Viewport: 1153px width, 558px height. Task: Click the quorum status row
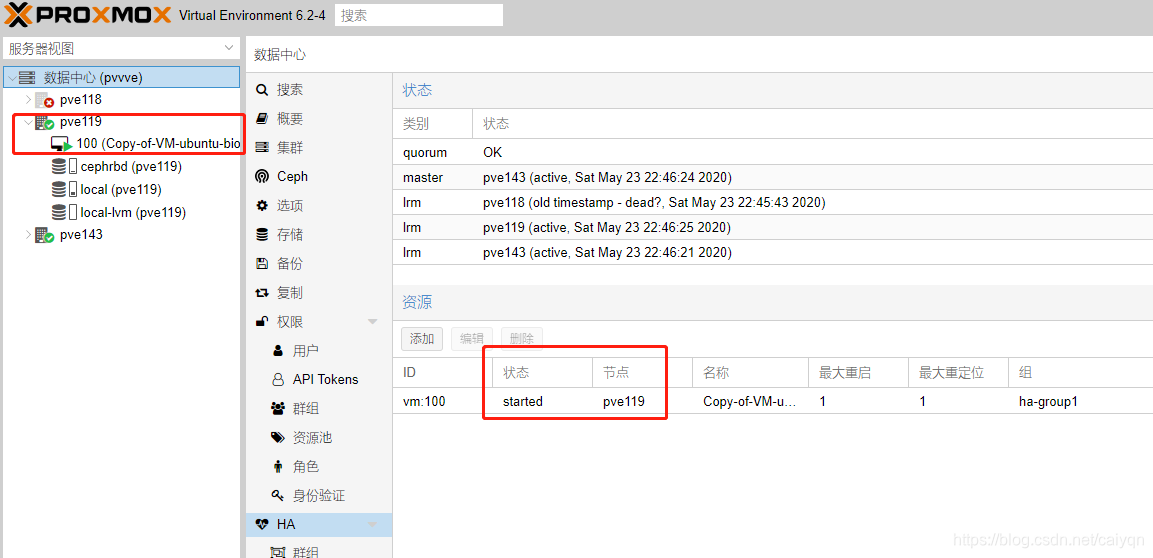coord(773,152)
